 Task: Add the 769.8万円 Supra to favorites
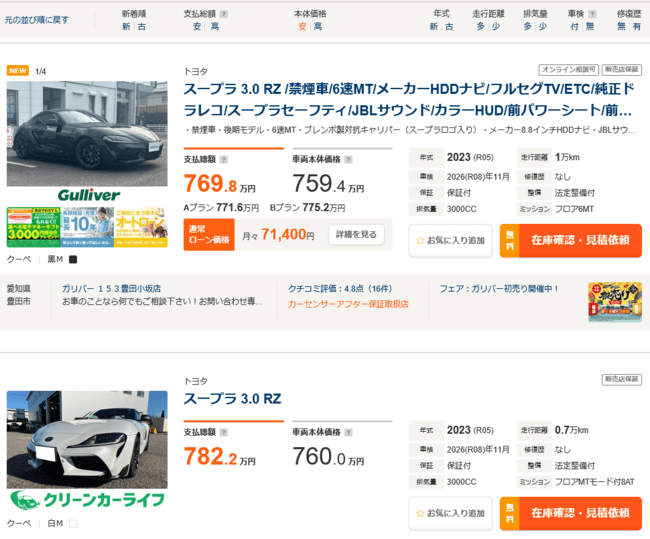pyautogui.click(x=450, y=240)
